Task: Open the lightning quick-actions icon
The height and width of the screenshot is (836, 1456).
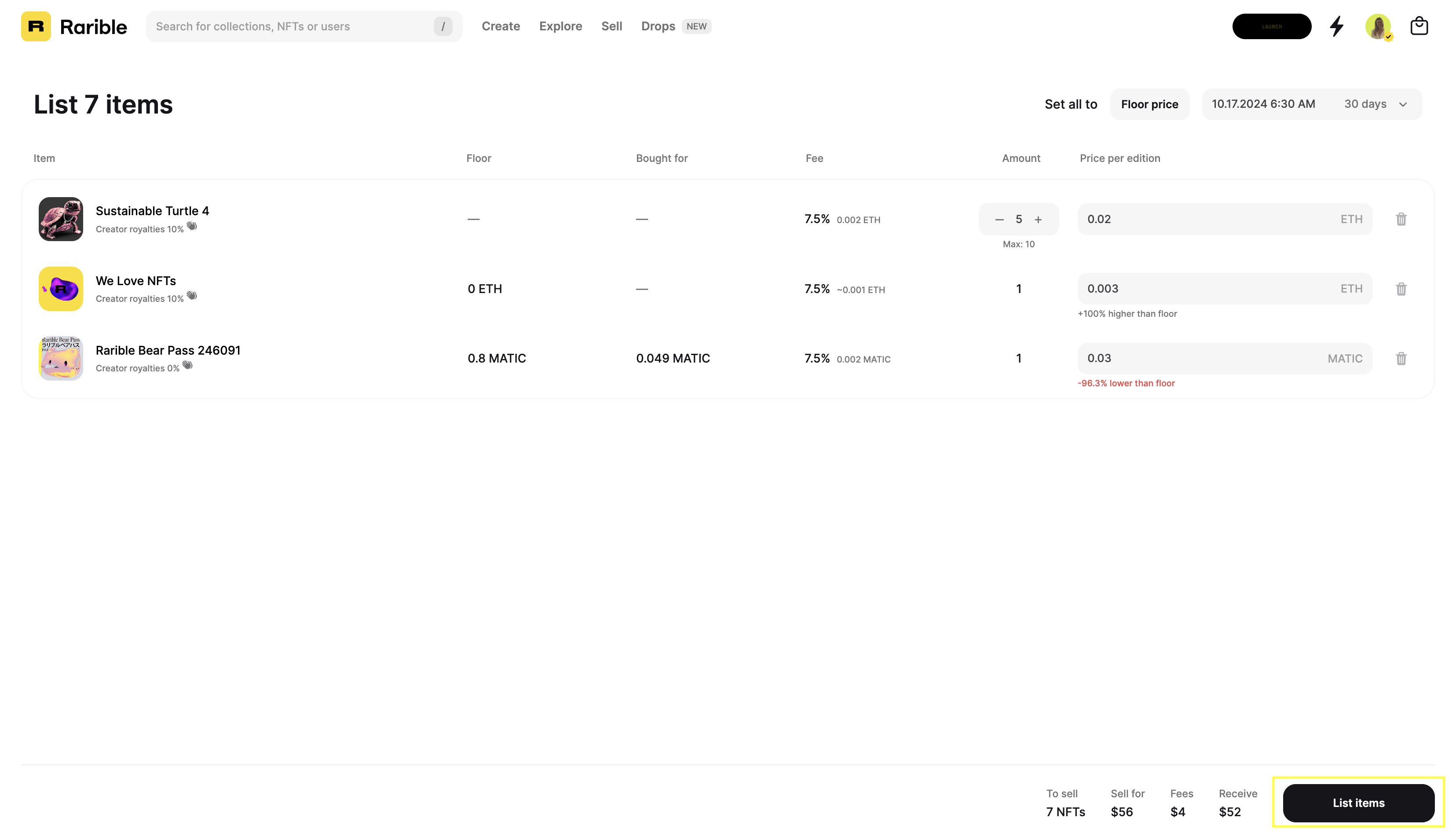Action: tap(1337, 26)
